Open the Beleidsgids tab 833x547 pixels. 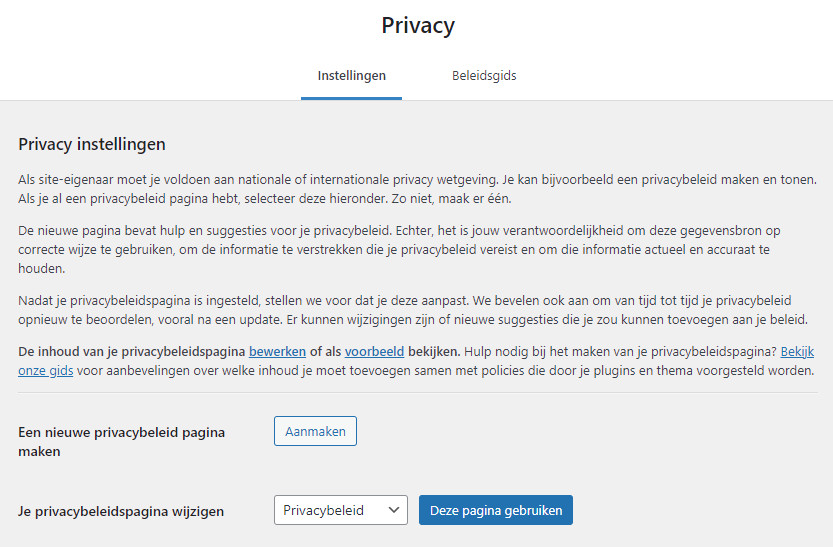tap(484, 76)
